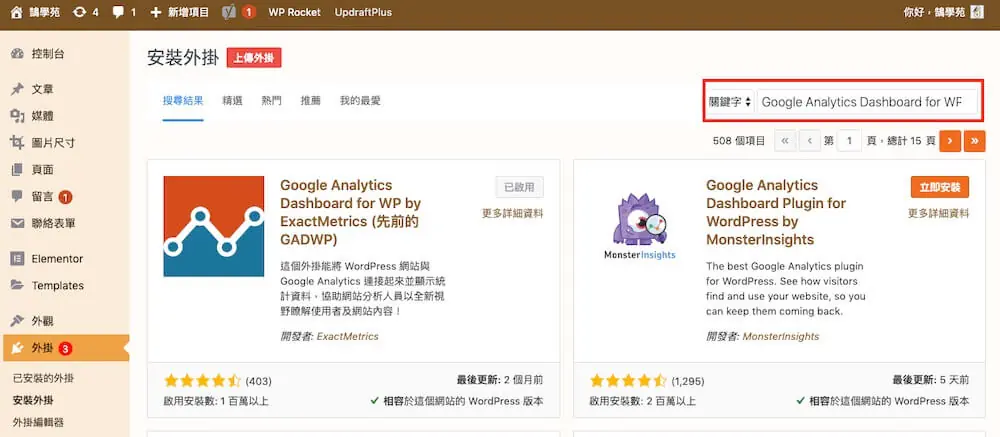Jump to the last page of results
Image resolution: width=1000 pixels, height=437 pixels.
coord(974,141)
